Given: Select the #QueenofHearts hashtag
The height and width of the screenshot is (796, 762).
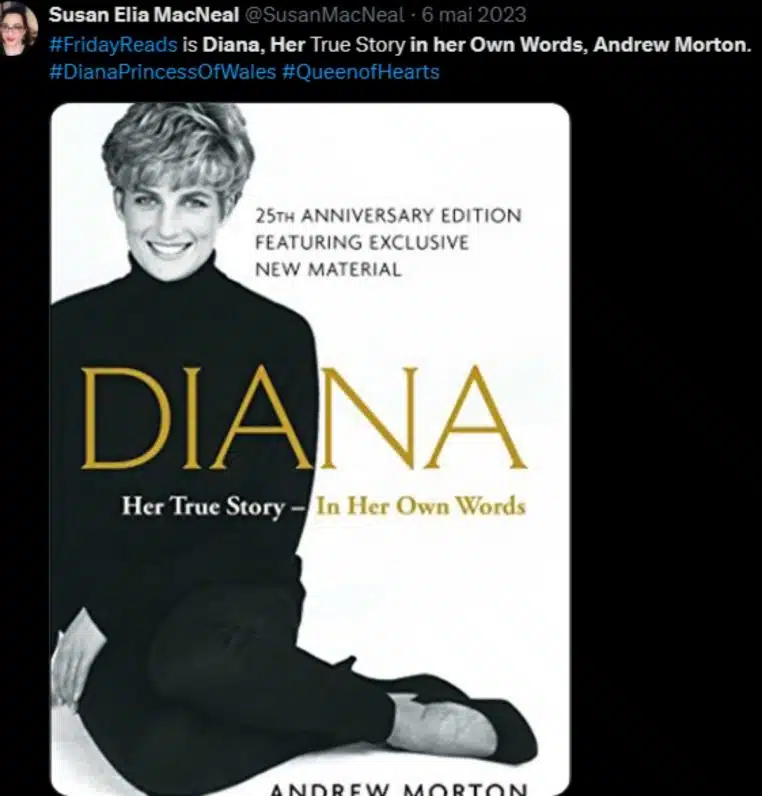Looking at the screenshot, I should point(360,72).
